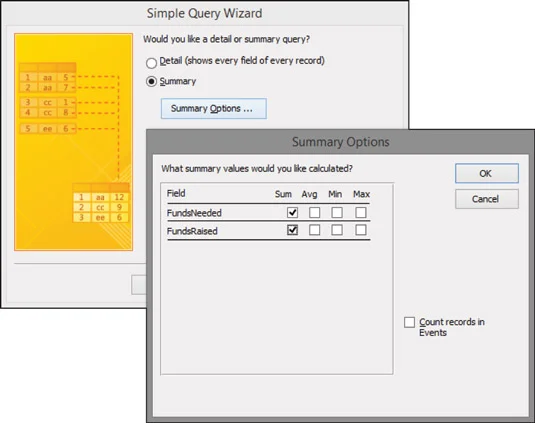Click the FundsRaised field label

point(192,231)
